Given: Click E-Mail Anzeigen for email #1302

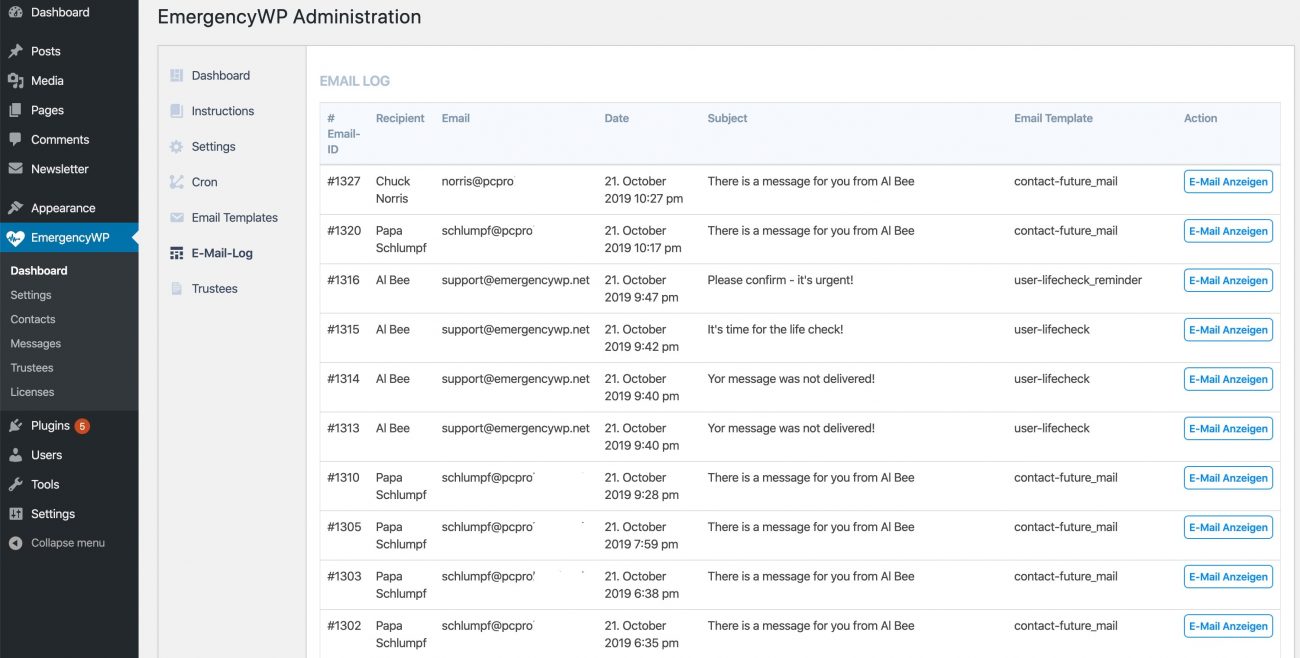Looking at the screenshot, I should (x=1228, y=626).
